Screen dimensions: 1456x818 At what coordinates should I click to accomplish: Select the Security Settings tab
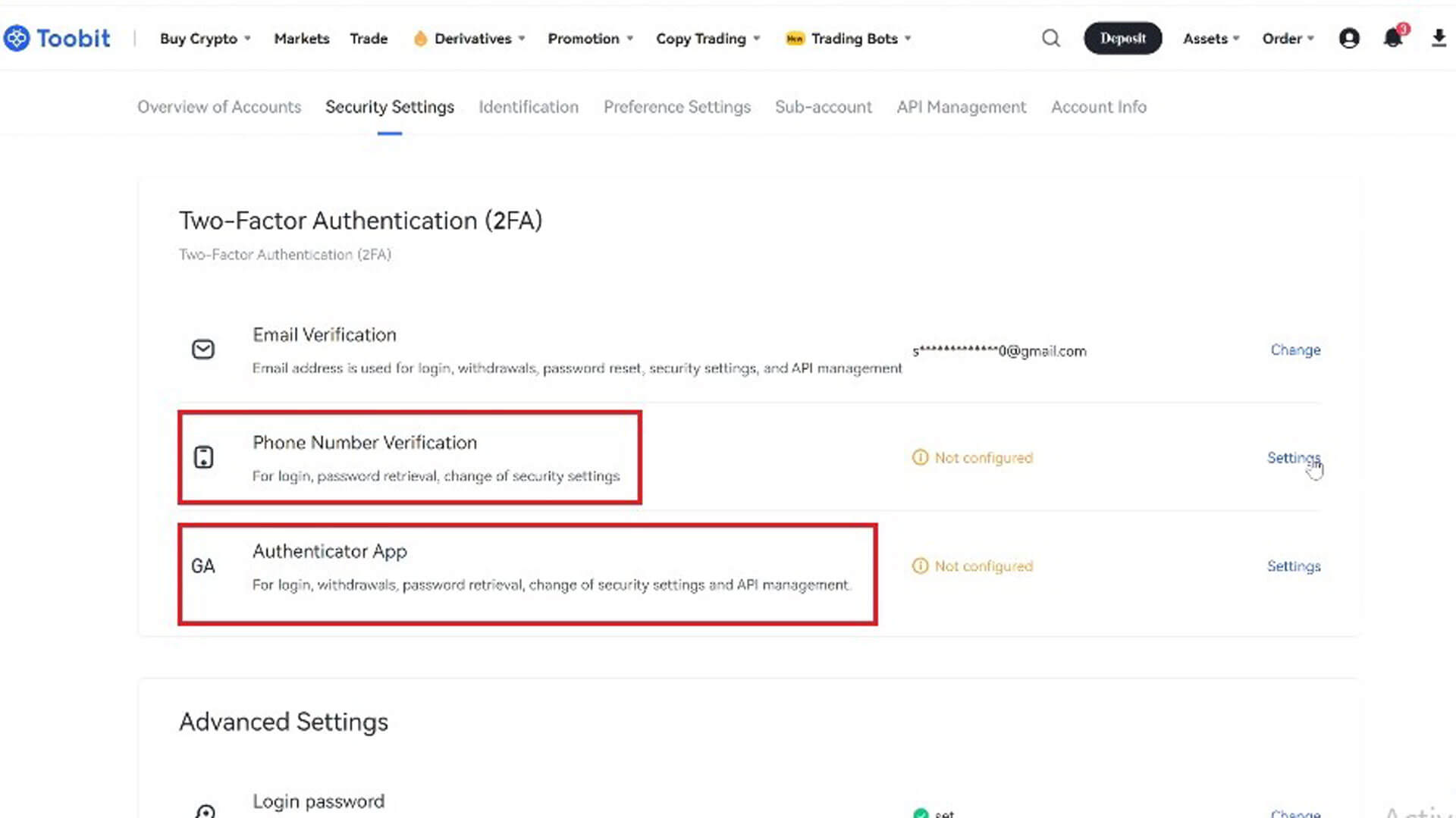tap(390, 107)
